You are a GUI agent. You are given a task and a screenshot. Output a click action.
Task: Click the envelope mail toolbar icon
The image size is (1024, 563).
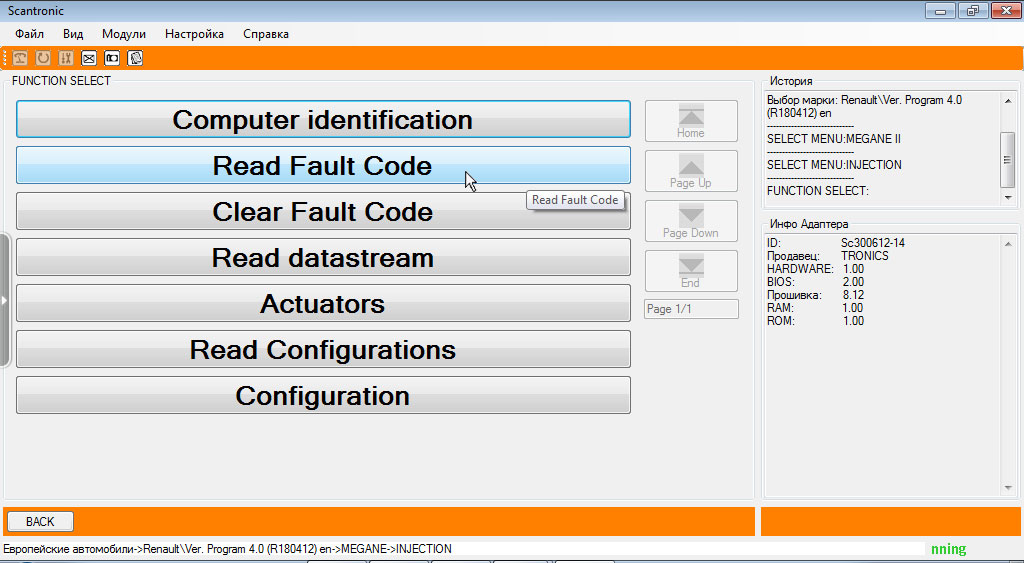pos(89,58)
